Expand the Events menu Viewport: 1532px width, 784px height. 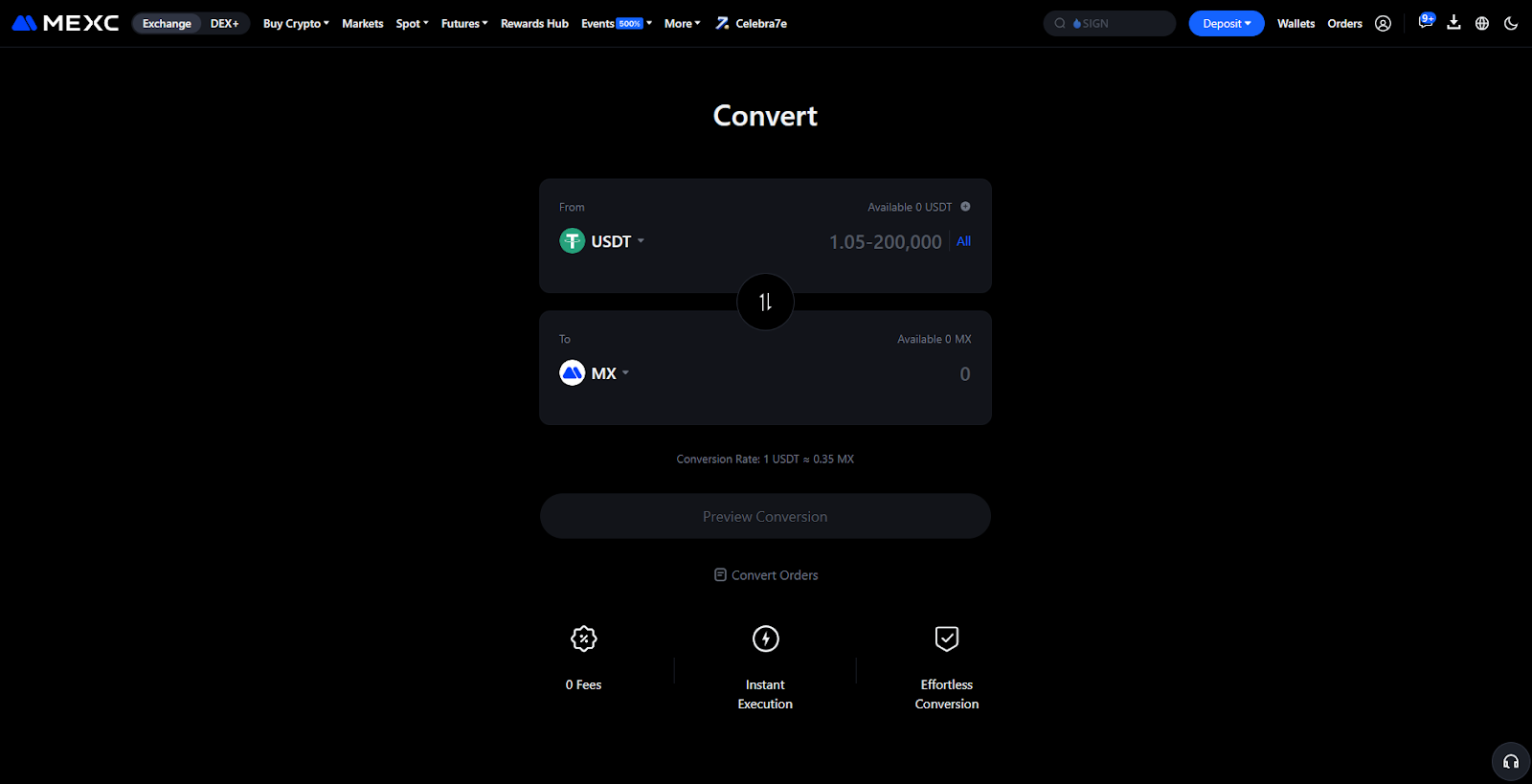coord(617,23)
